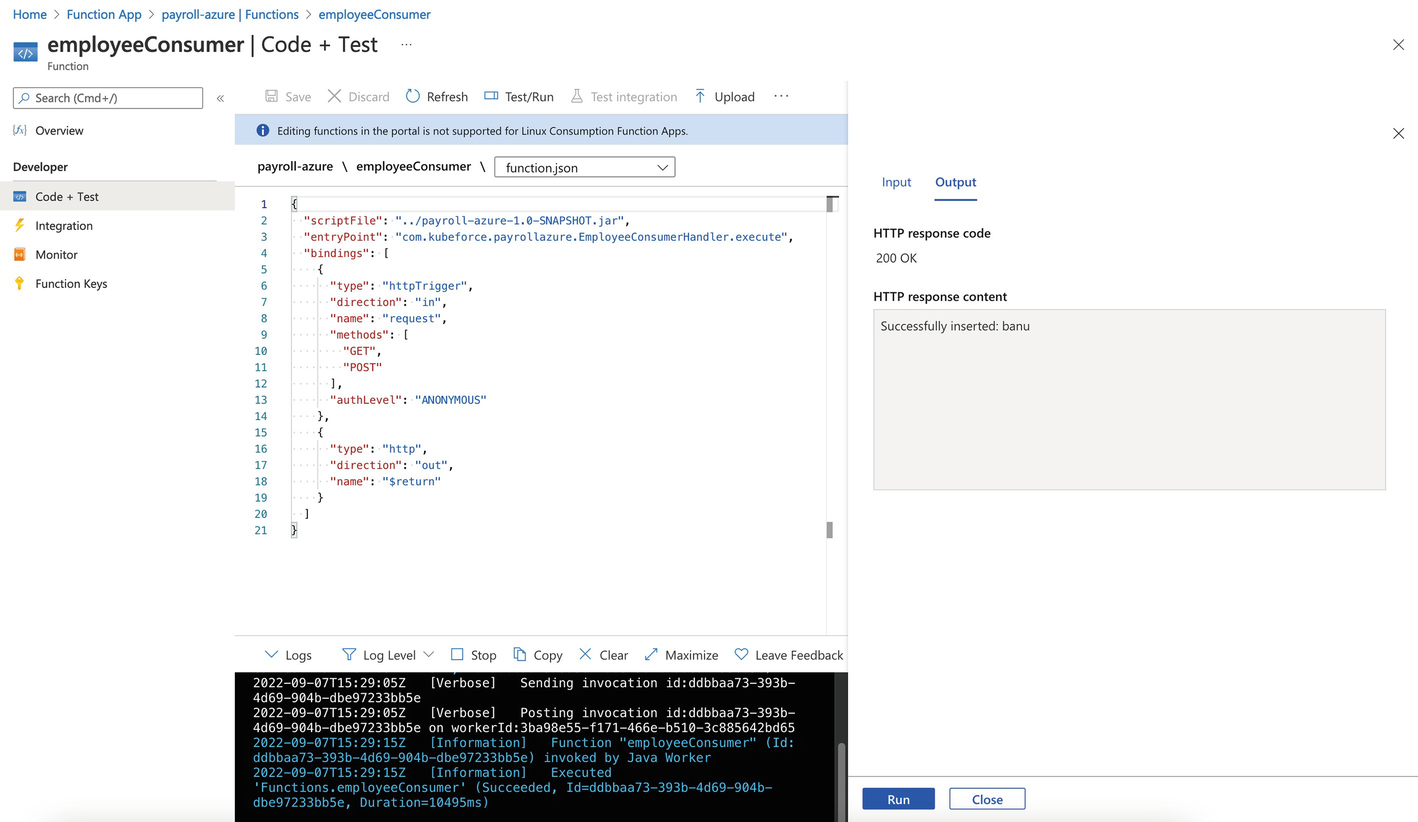The image size is (1418, 822).
Task: Click the payroll-azure | Functions breadcrumb
Action: pyautogui.click(x=230, y=14)
